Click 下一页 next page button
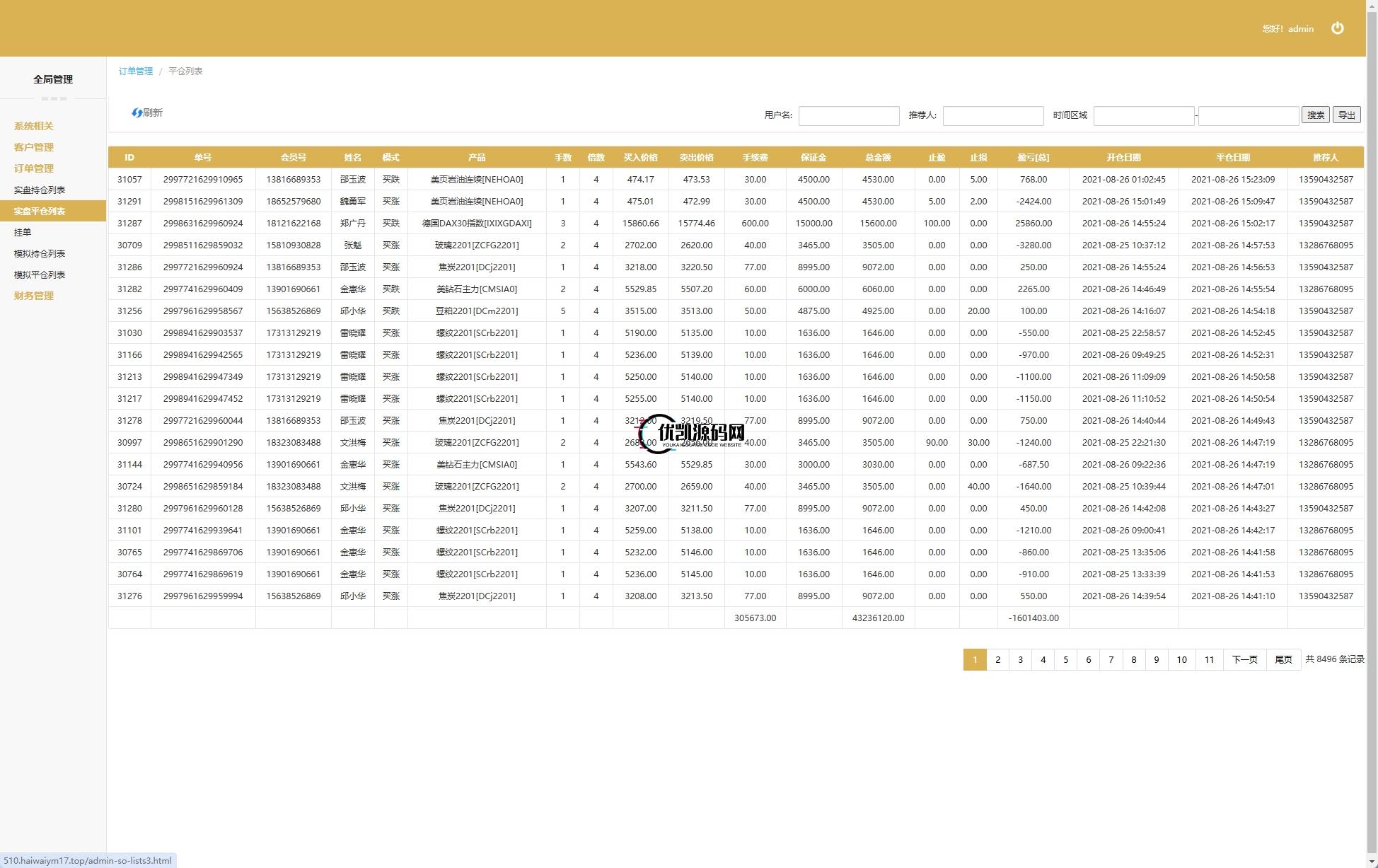The width and height of the screenshot is (1378, 868). point(1244,659)
